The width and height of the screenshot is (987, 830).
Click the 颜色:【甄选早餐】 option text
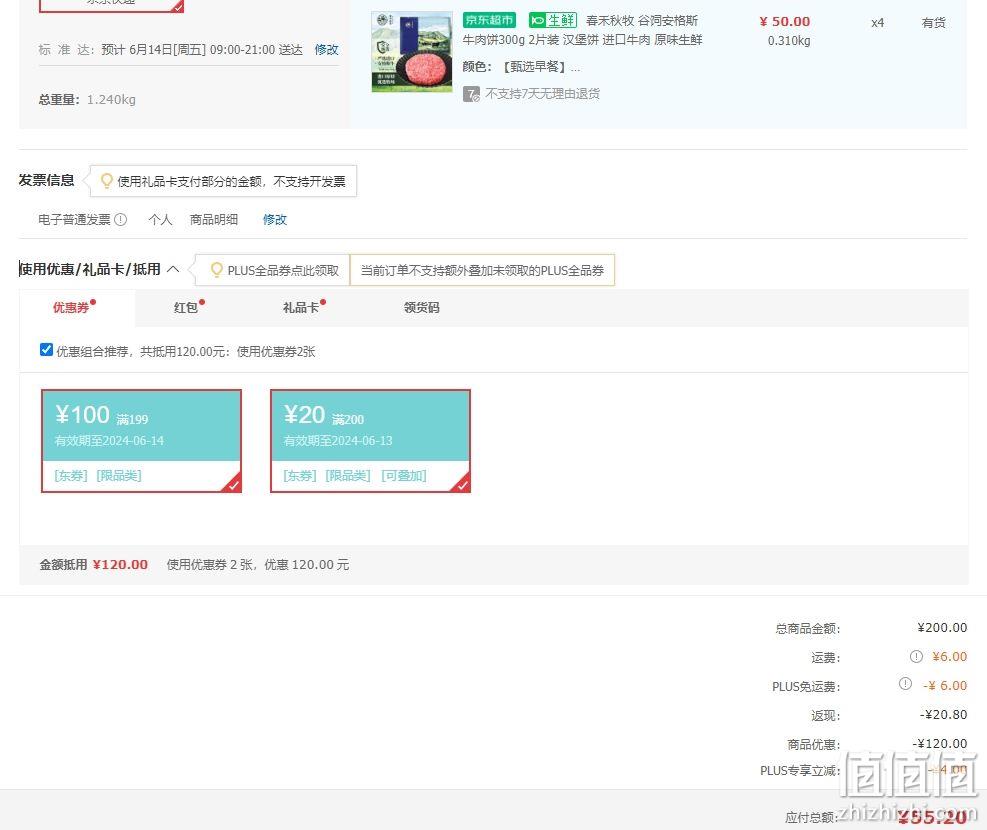click(x=521, y=67)
